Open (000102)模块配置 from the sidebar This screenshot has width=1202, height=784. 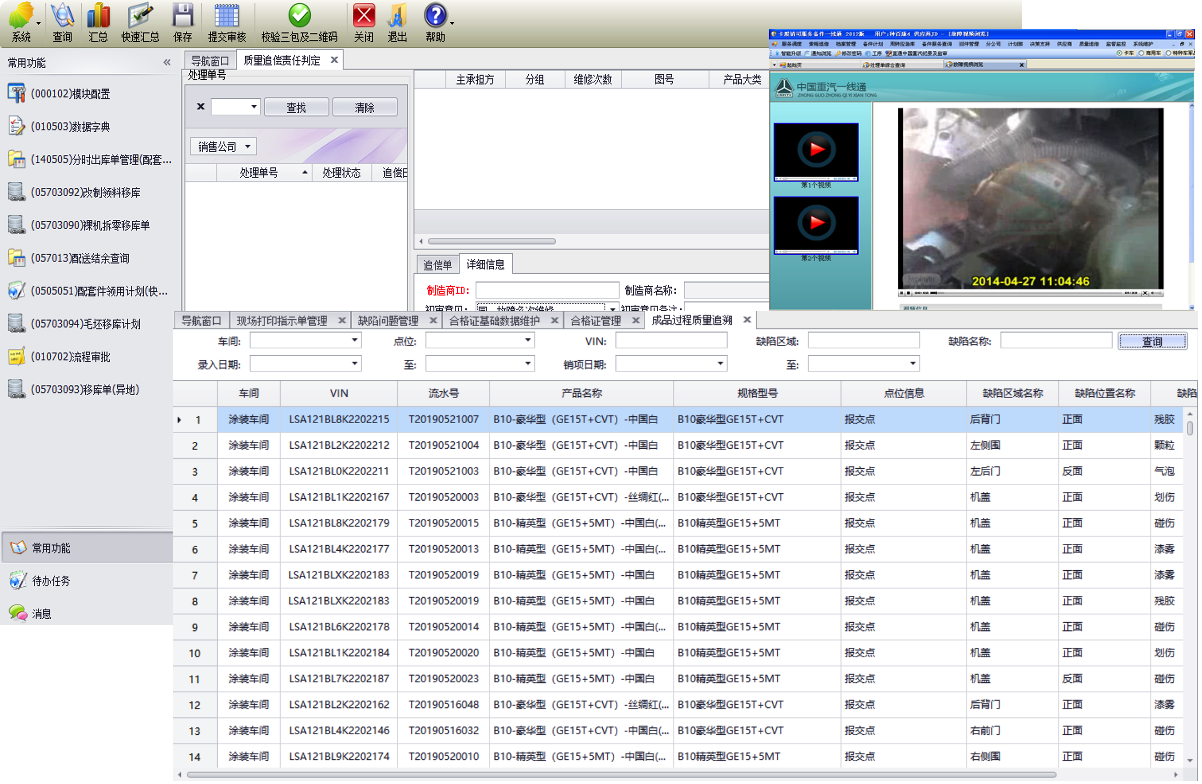point(70,93)
